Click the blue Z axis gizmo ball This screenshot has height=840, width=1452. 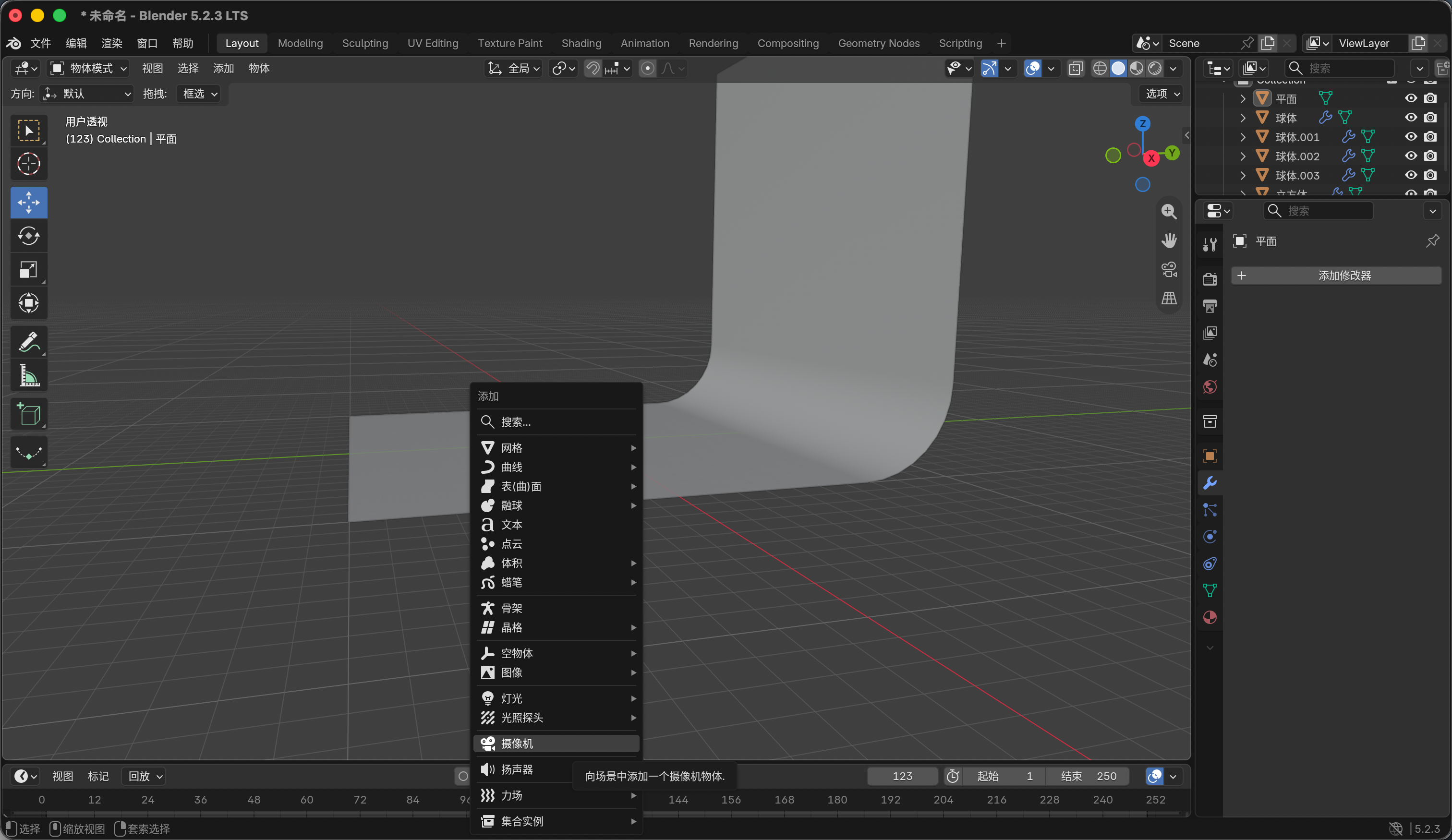(x=1142, y=123)
